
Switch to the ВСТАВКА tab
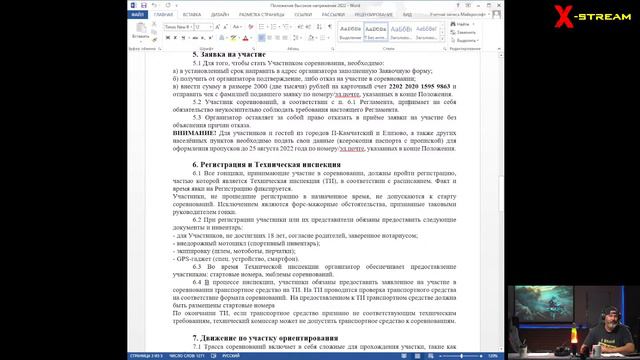tap(192, 14)
